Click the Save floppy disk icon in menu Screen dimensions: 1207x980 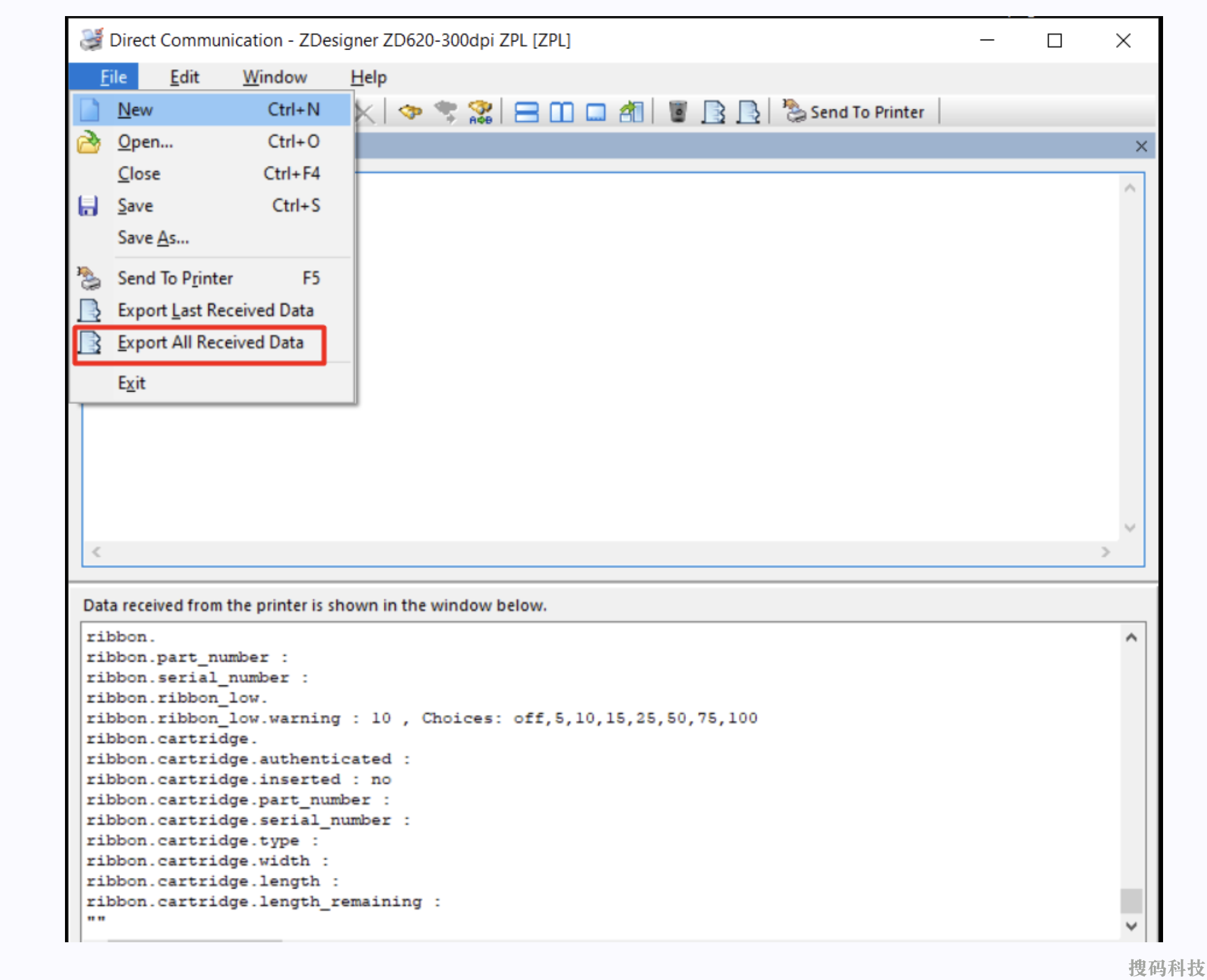[88, 205]
